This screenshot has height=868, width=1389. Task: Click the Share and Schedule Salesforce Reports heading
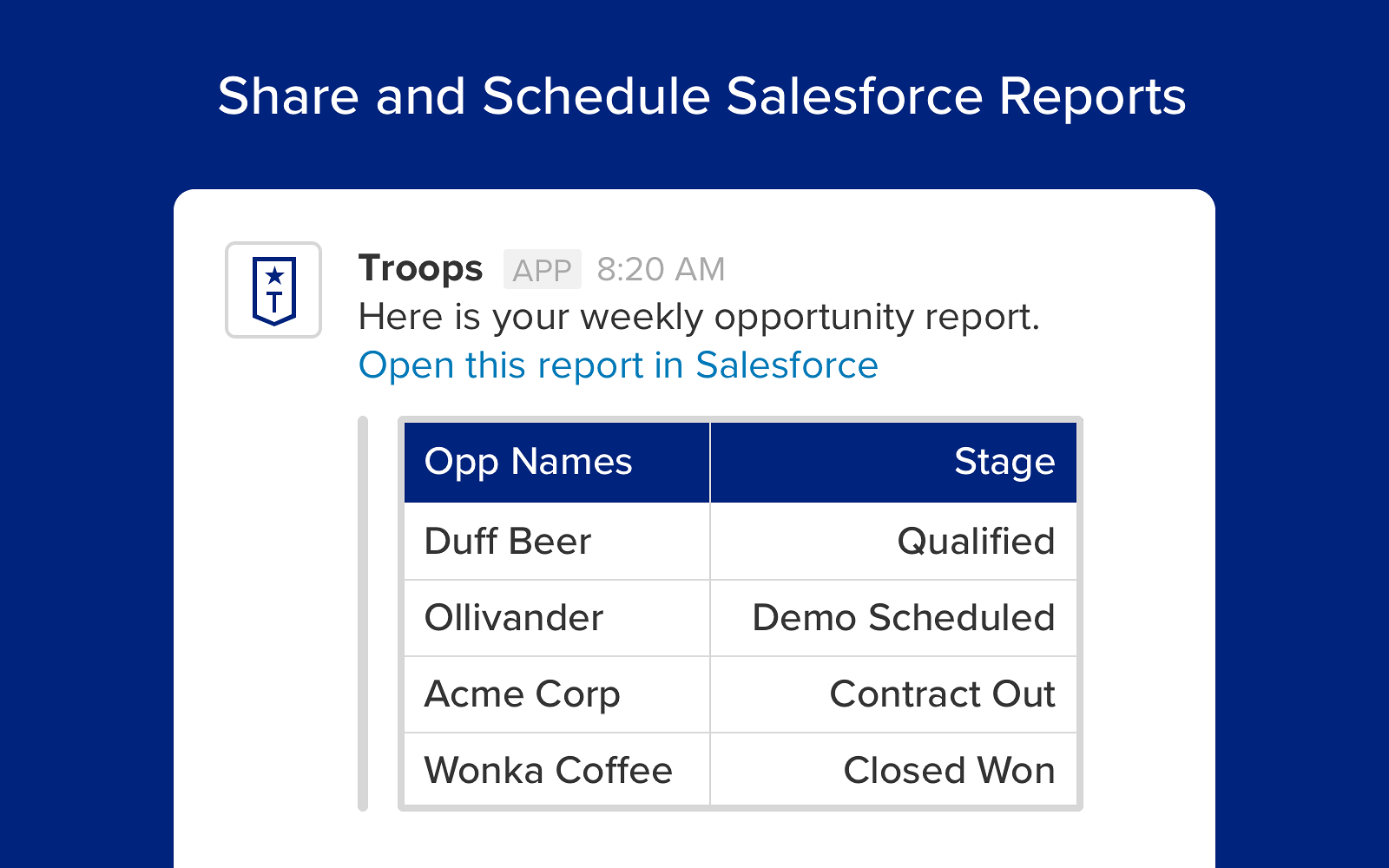[x=701, y=95]
